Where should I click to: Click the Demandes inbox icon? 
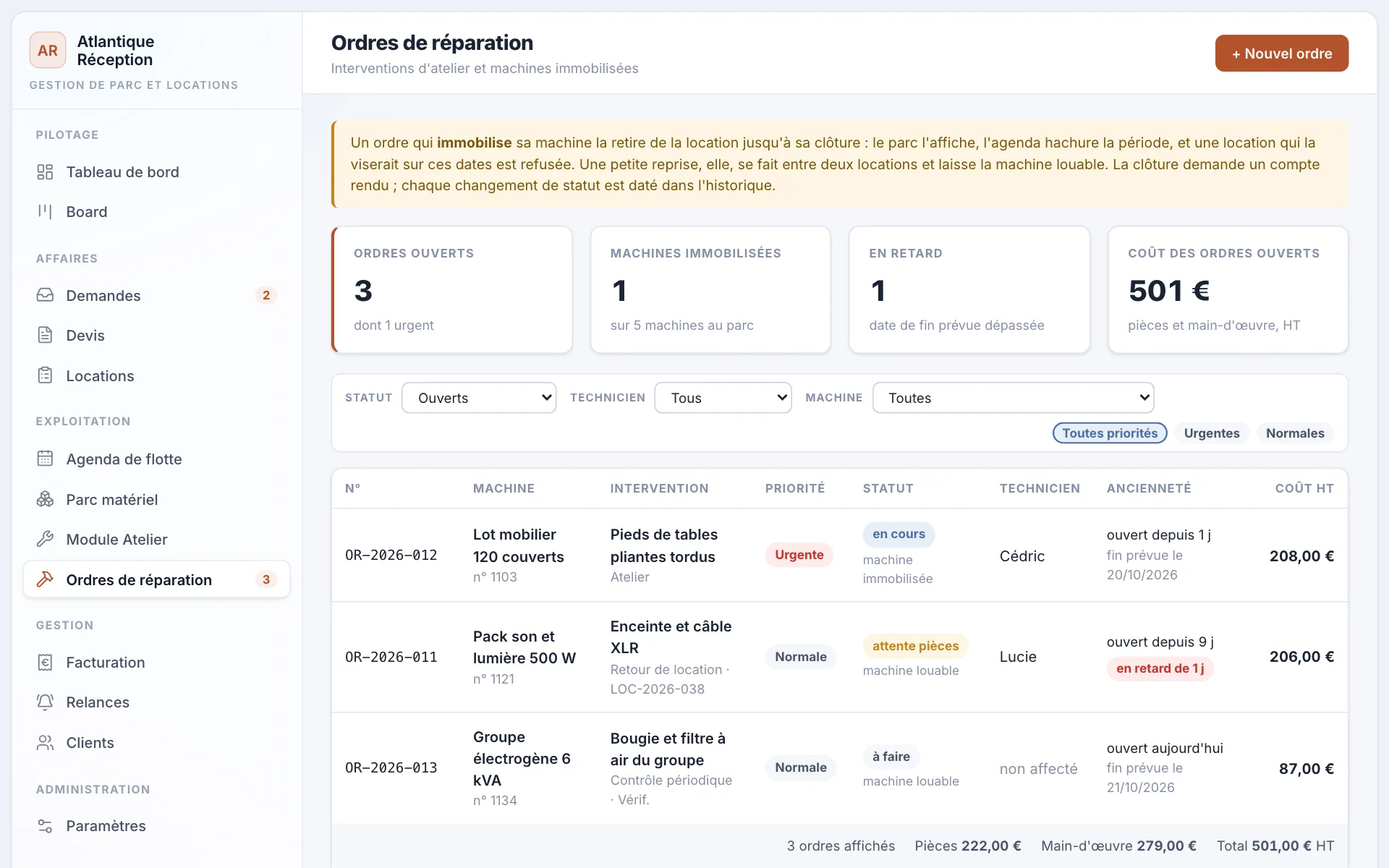click(45, 295)
